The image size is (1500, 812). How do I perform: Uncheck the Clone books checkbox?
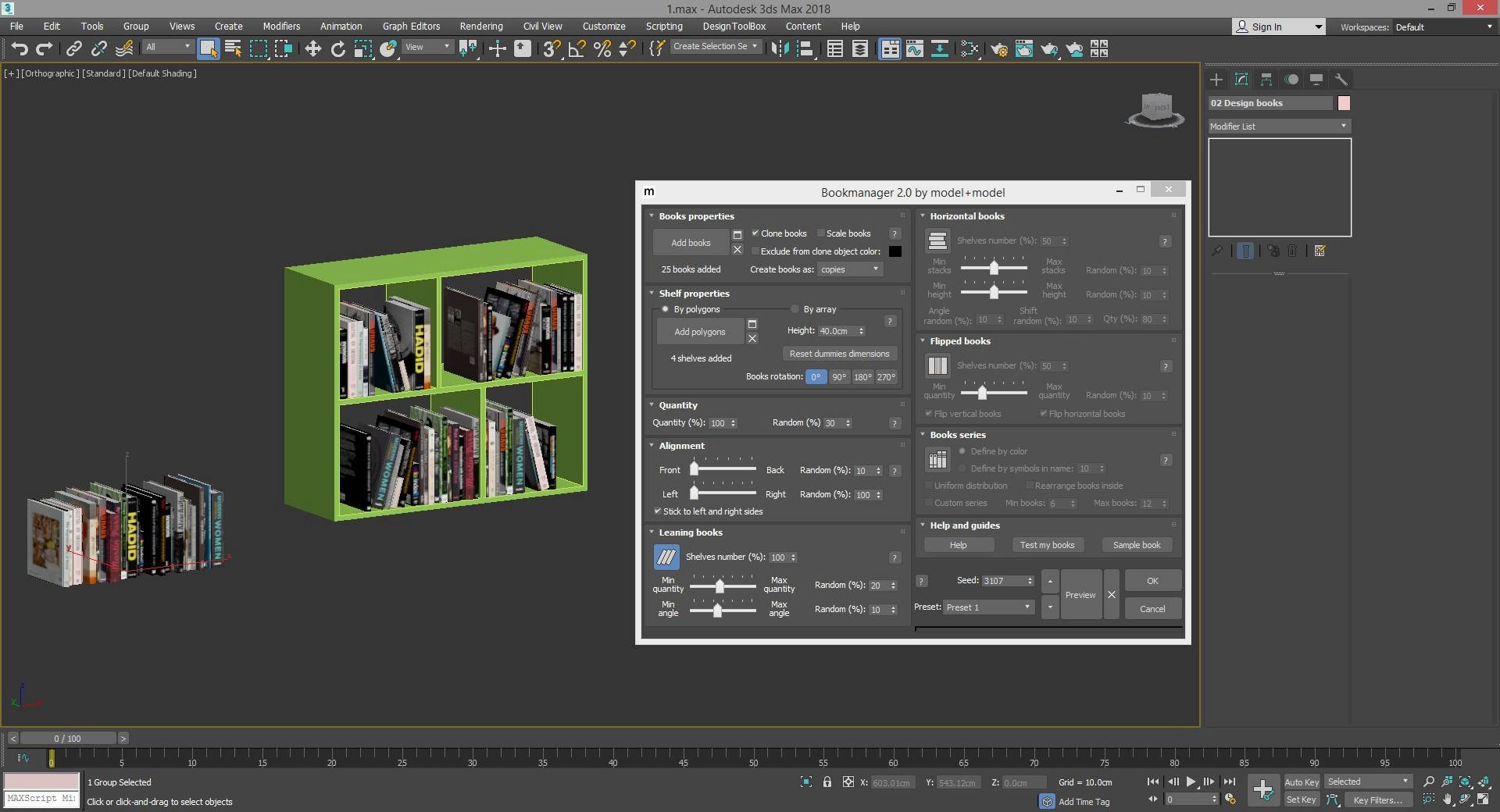pos(755,233)
